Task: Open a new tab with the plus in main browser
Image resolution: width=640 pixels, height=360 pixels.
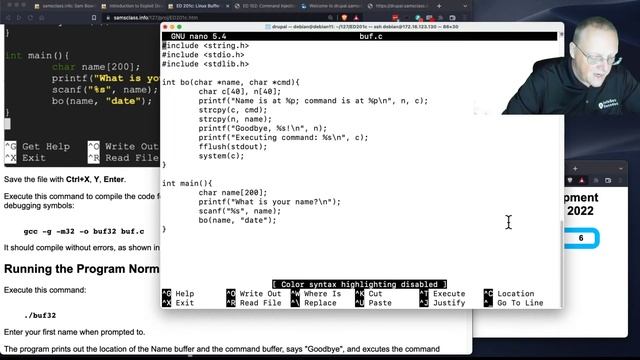Action: click(x=439, y=6)
